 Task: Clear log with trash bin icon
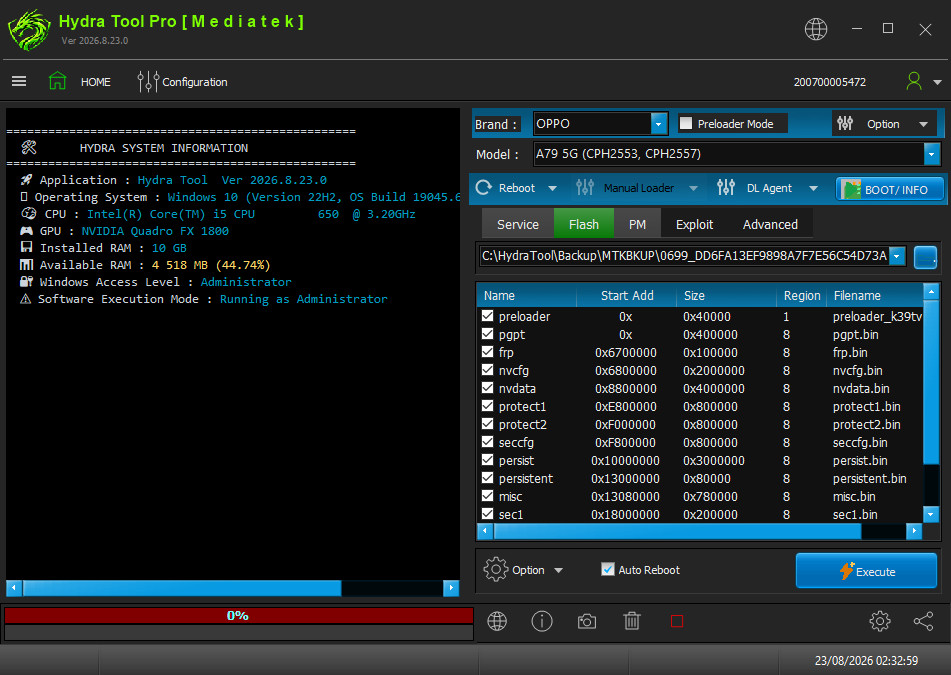click(x=631, y=621)
